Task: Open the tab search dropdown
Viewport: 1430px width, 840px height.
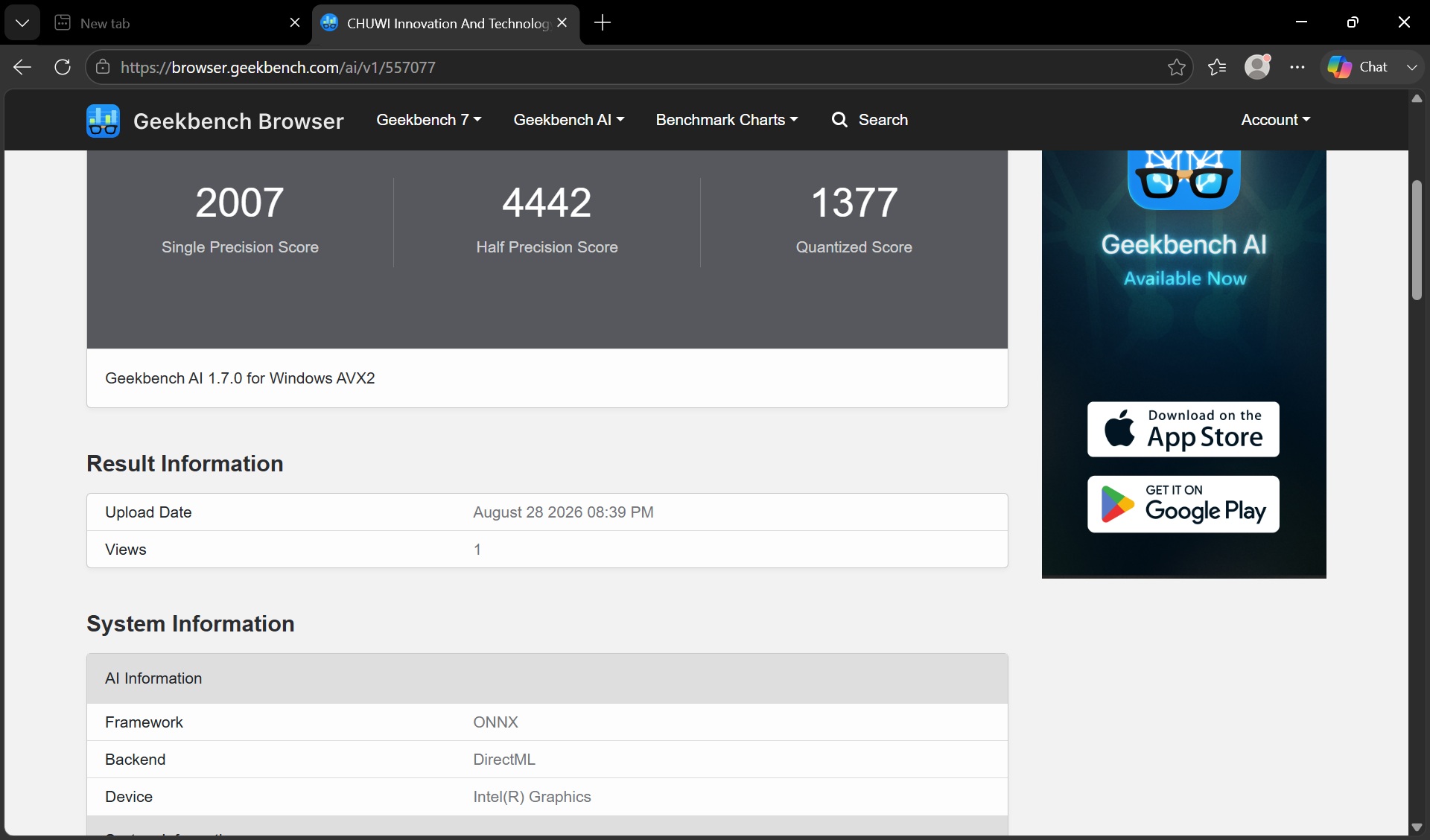Action: coord(22,23)
